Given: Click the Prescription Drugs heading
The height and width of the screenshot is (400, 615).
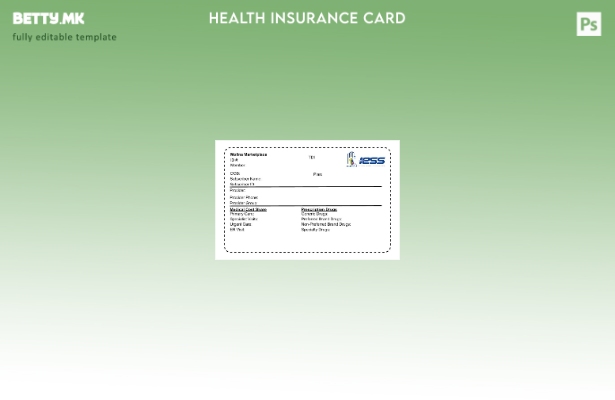Looking at the screenshot, I should [319, 209].
